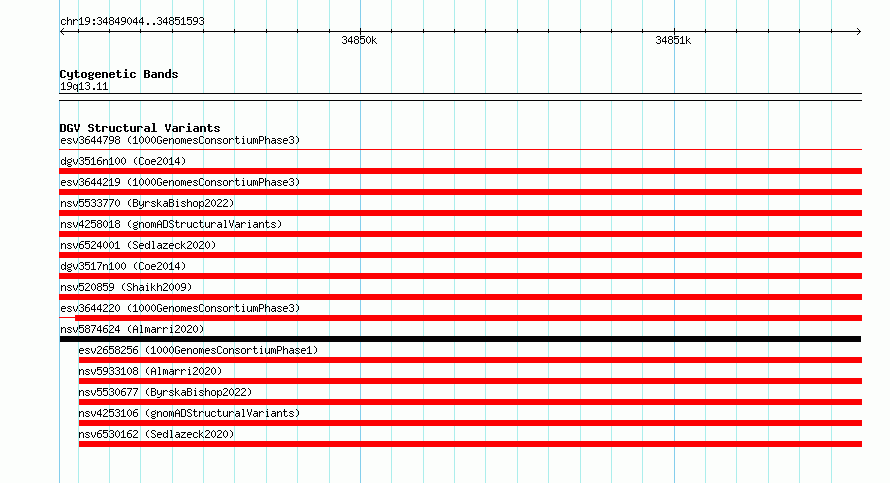Click the 34850k ruler label

pyautogui.click(x=359, y=40)
